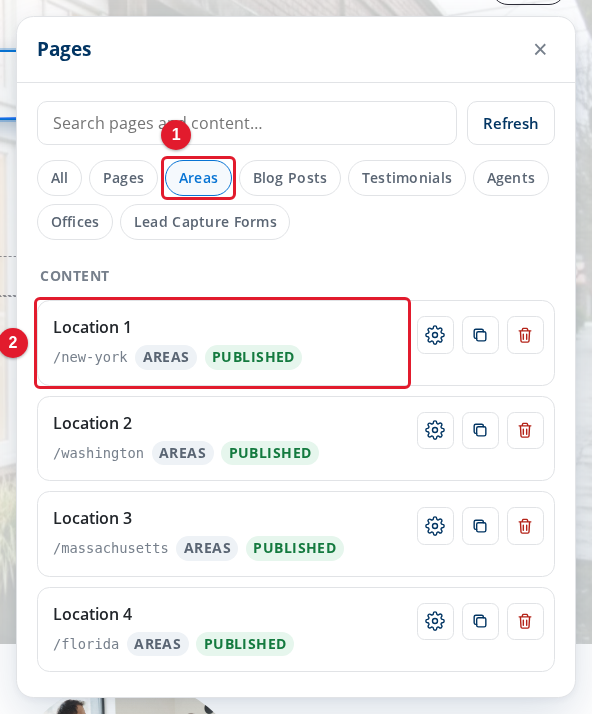Click the Refresh button
The image size is (592, 714).
[x=510, y=123]
